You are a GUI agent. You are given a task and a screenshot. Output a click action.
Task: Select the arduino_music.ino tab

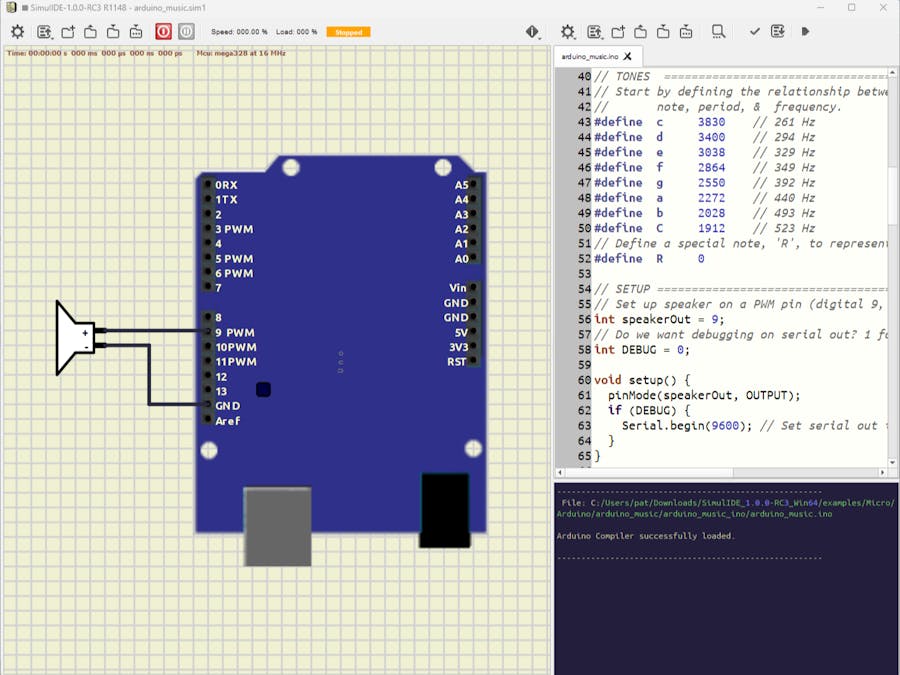588,57
